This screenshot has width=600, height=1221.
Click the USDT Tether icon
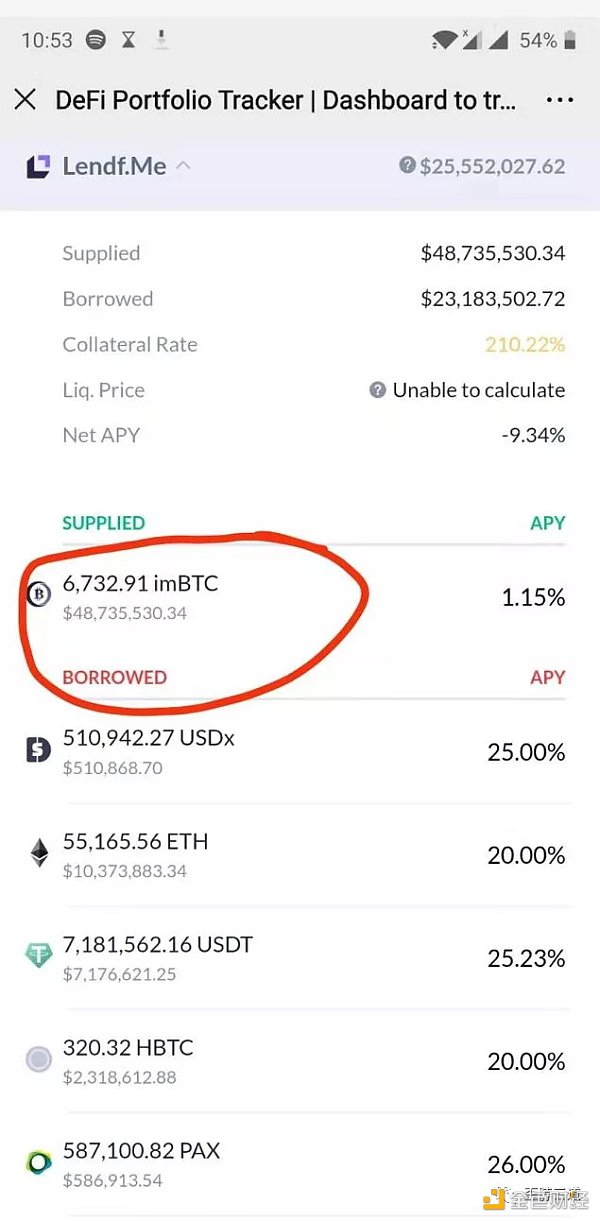(38, 957)
